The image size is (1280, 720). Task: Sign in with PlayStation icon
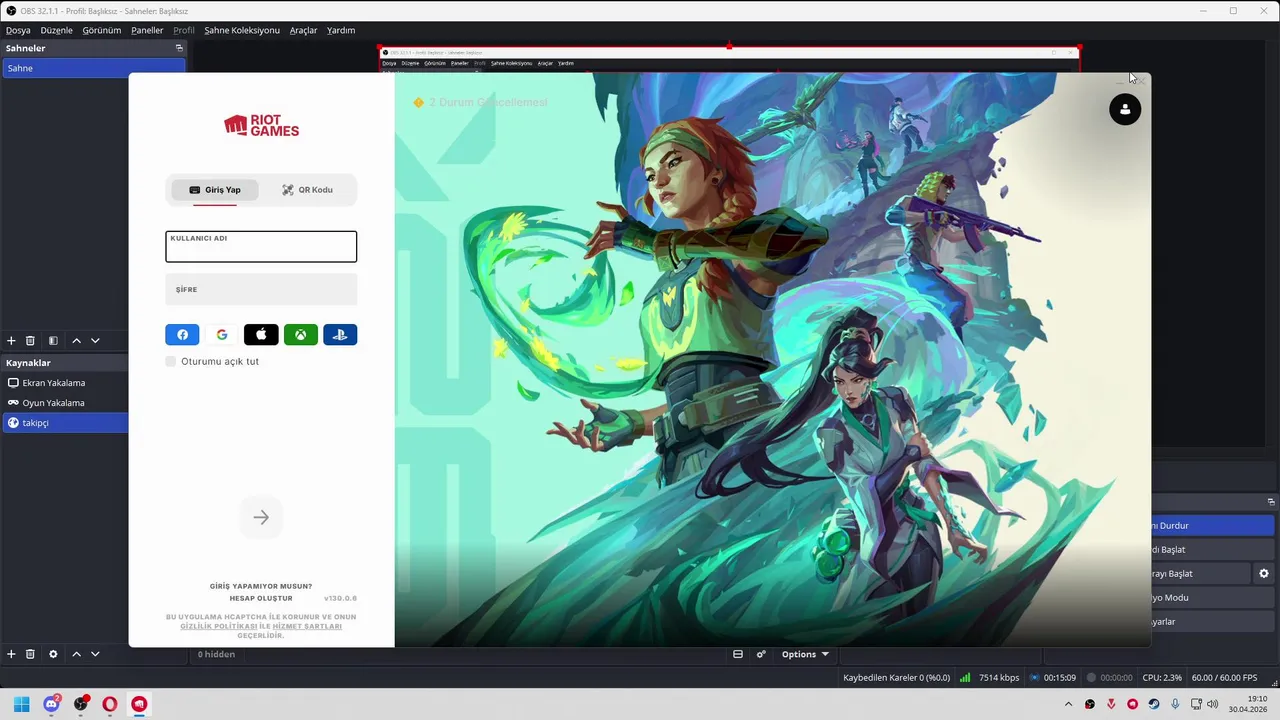click(x=340, y=335)
